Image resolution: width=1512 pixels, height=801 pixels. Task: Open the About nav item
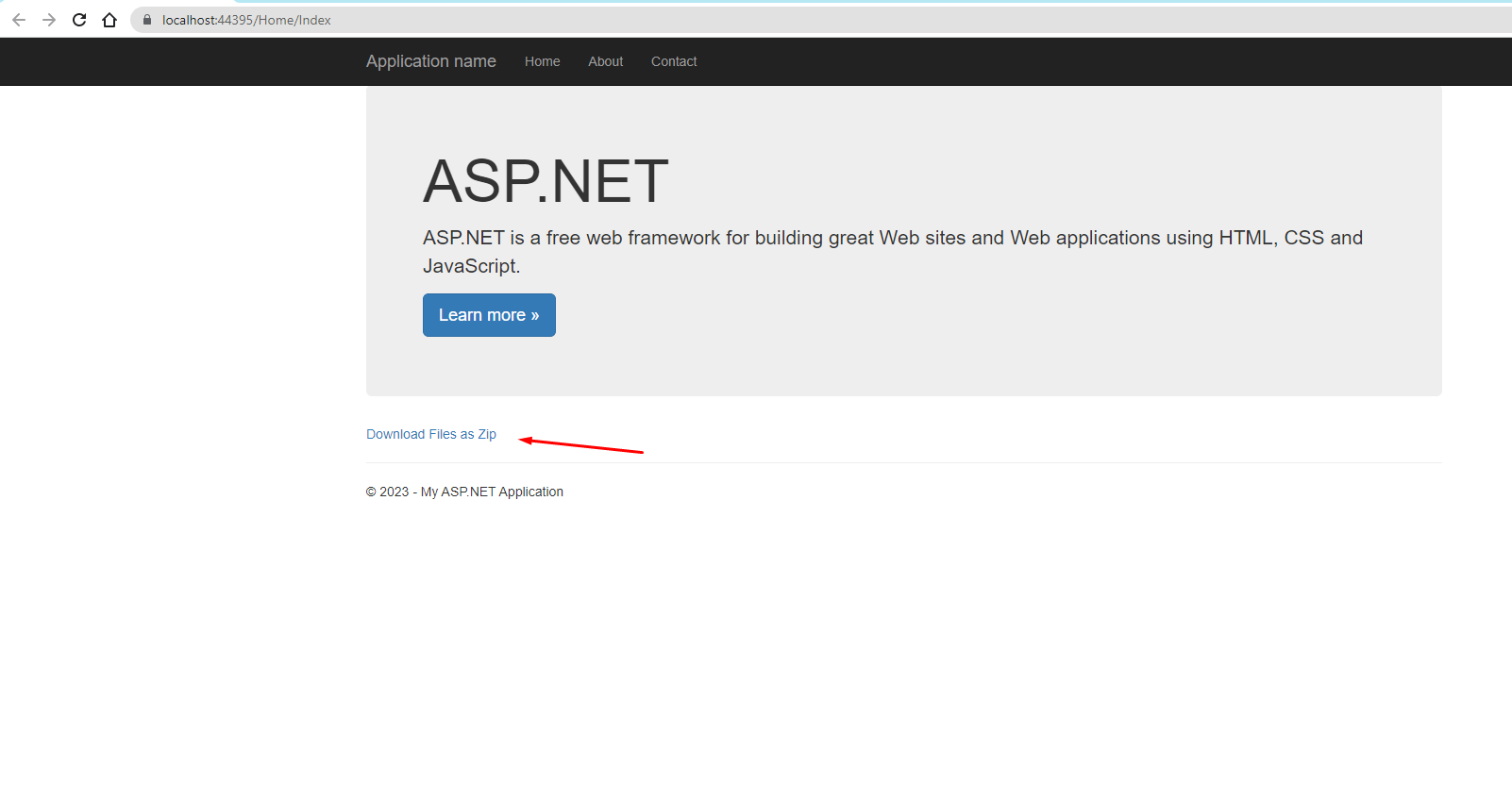(605, 61)
